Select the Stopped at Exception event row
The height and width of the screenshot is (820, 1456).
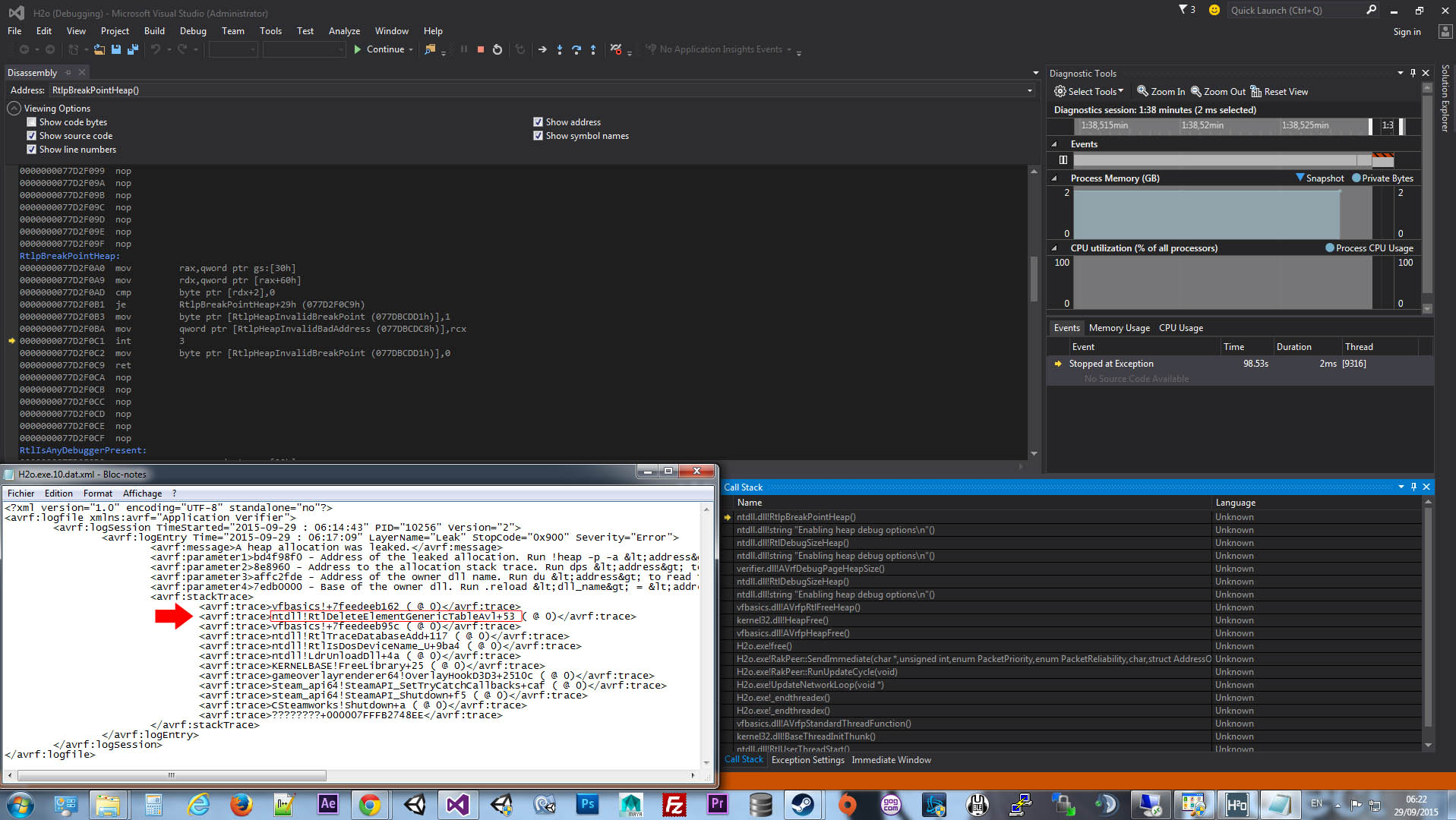[1239, 364]
